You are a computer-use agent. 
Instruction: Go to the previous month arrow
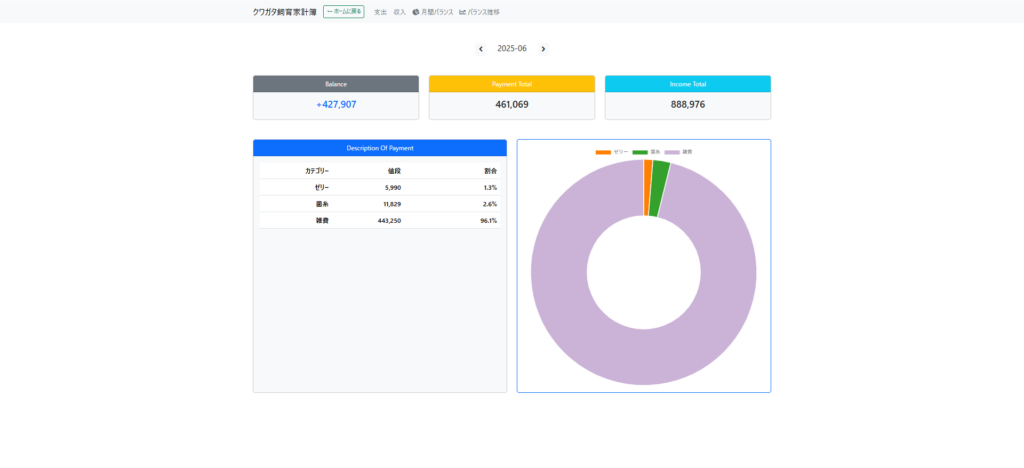tap(481, 49)
